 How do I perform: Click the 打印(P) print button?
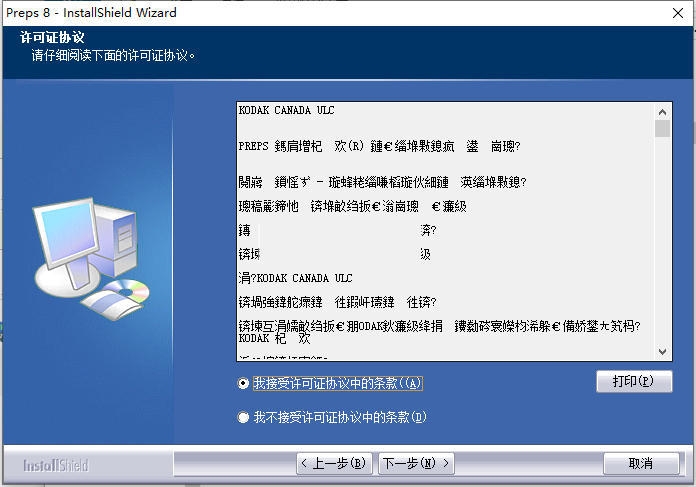(634, 381)
